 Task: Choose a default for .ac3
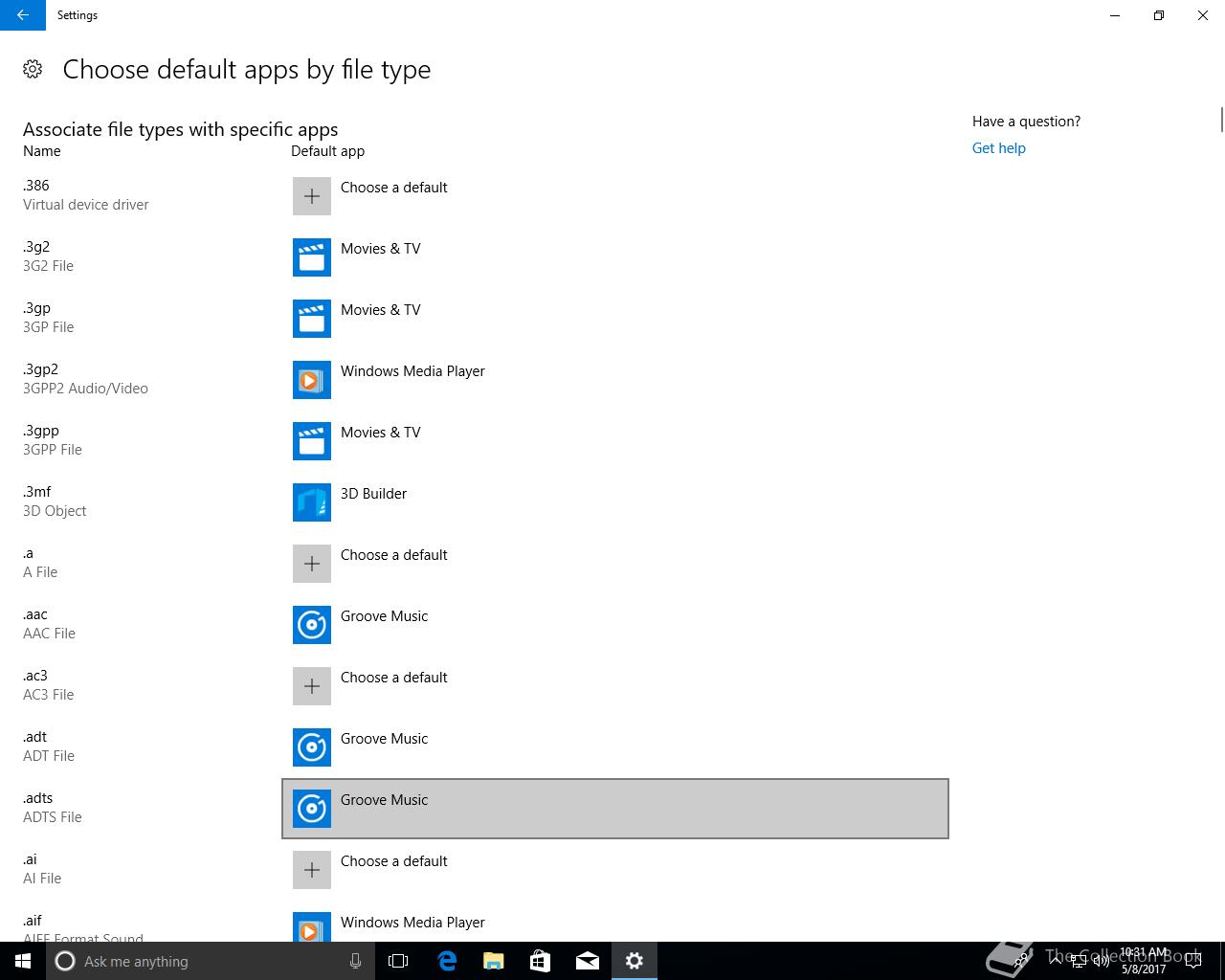(615, 686)
